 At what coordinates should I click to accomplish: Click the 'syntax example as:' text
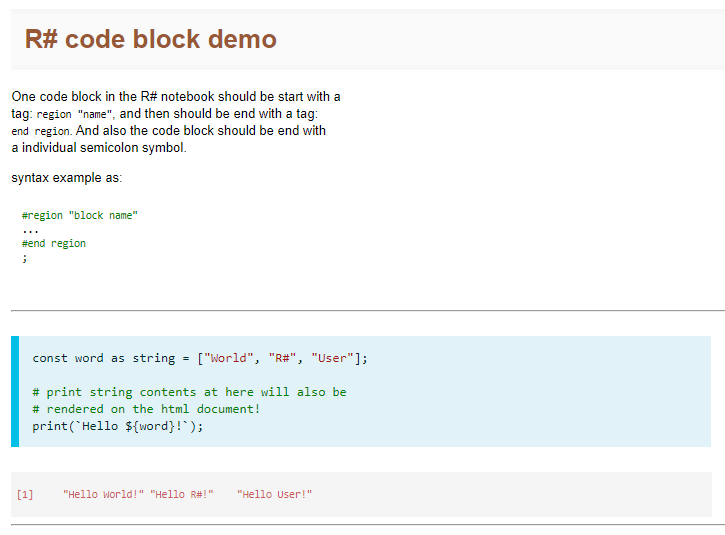67,178
